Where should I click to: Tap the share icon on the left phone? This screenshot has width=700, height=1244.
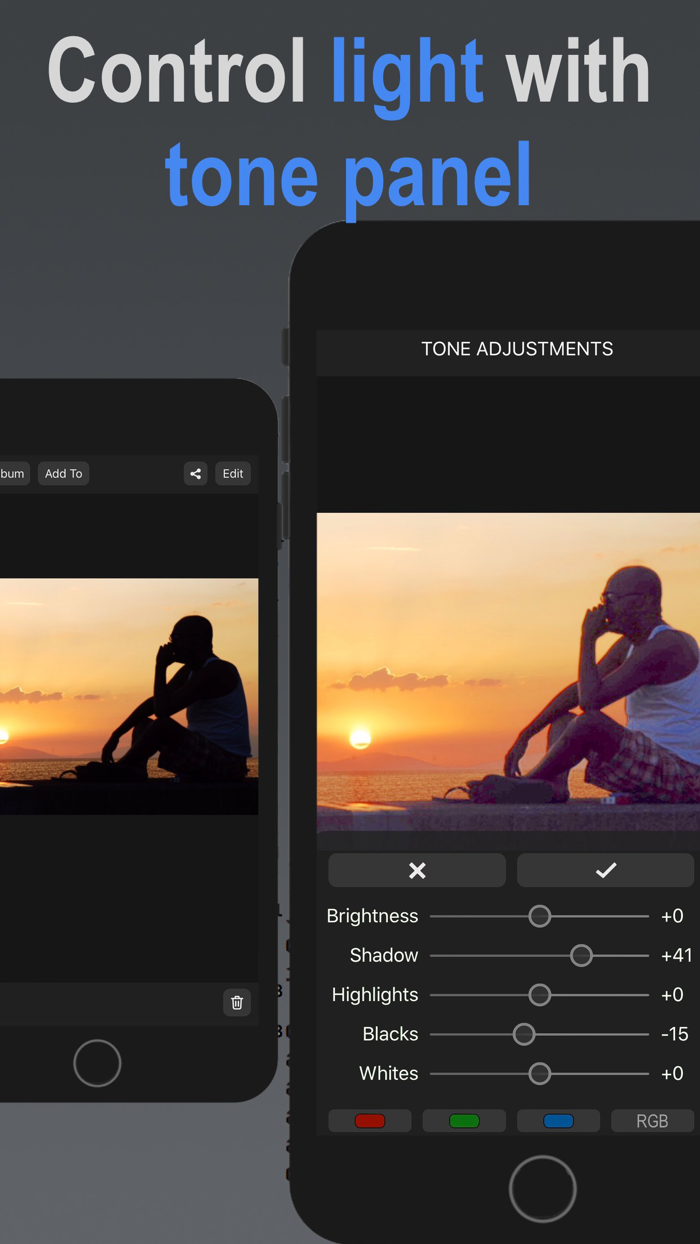[196, 473]
